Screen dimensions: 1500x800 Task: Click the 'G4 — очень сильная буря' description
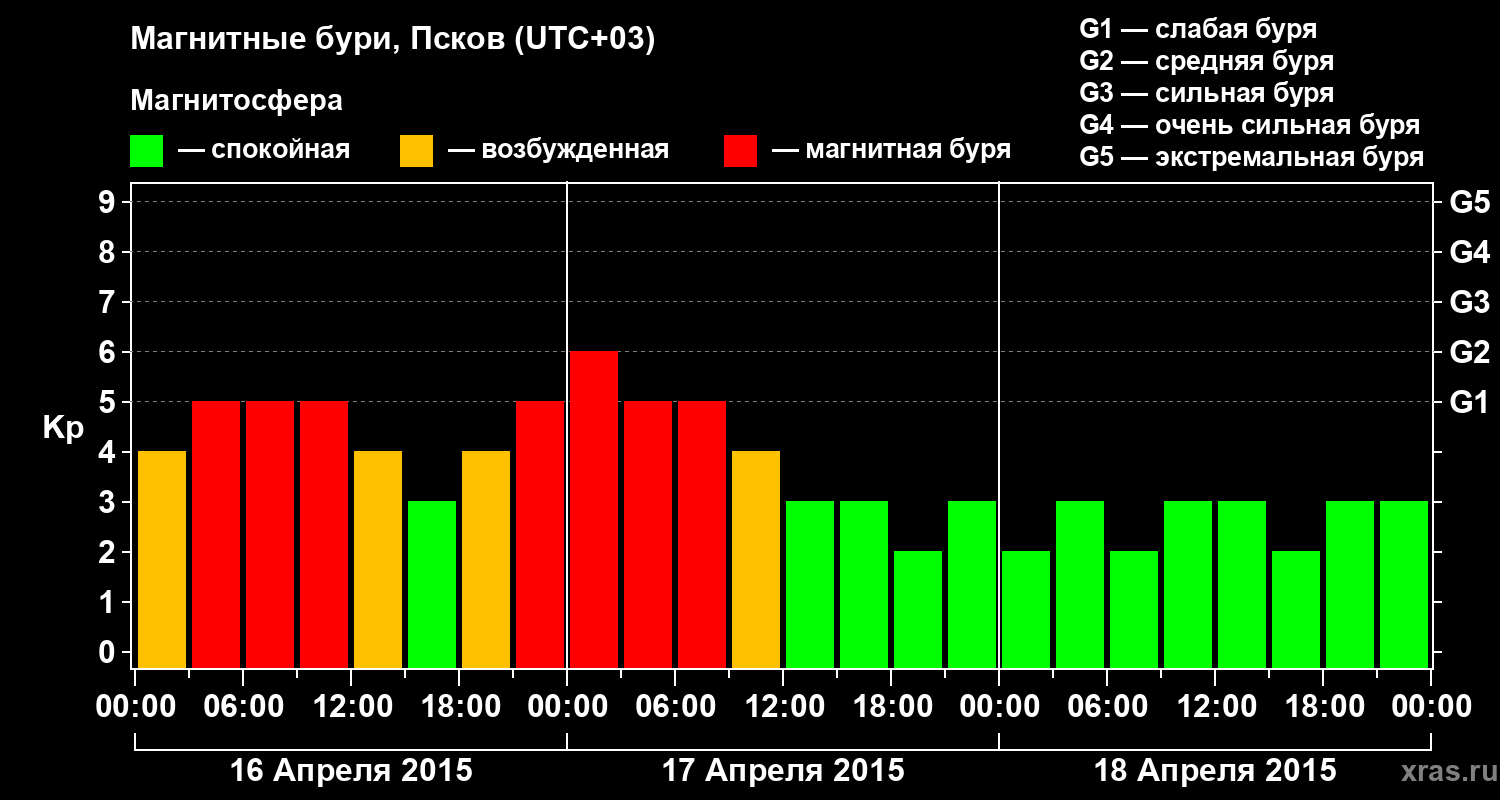(x=1250, y=125)
